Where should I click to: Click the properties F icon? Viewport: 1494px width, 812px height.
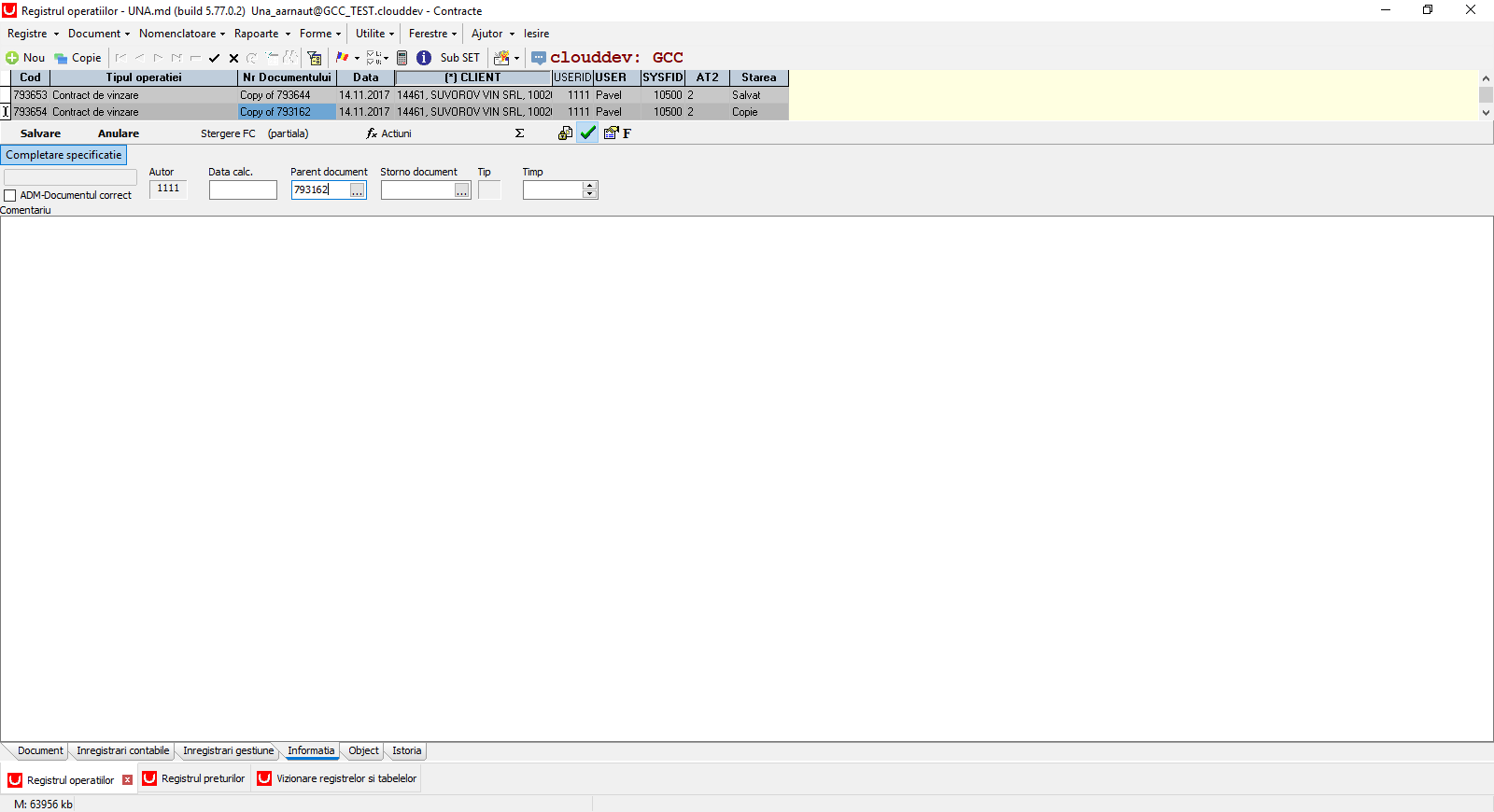617,133
